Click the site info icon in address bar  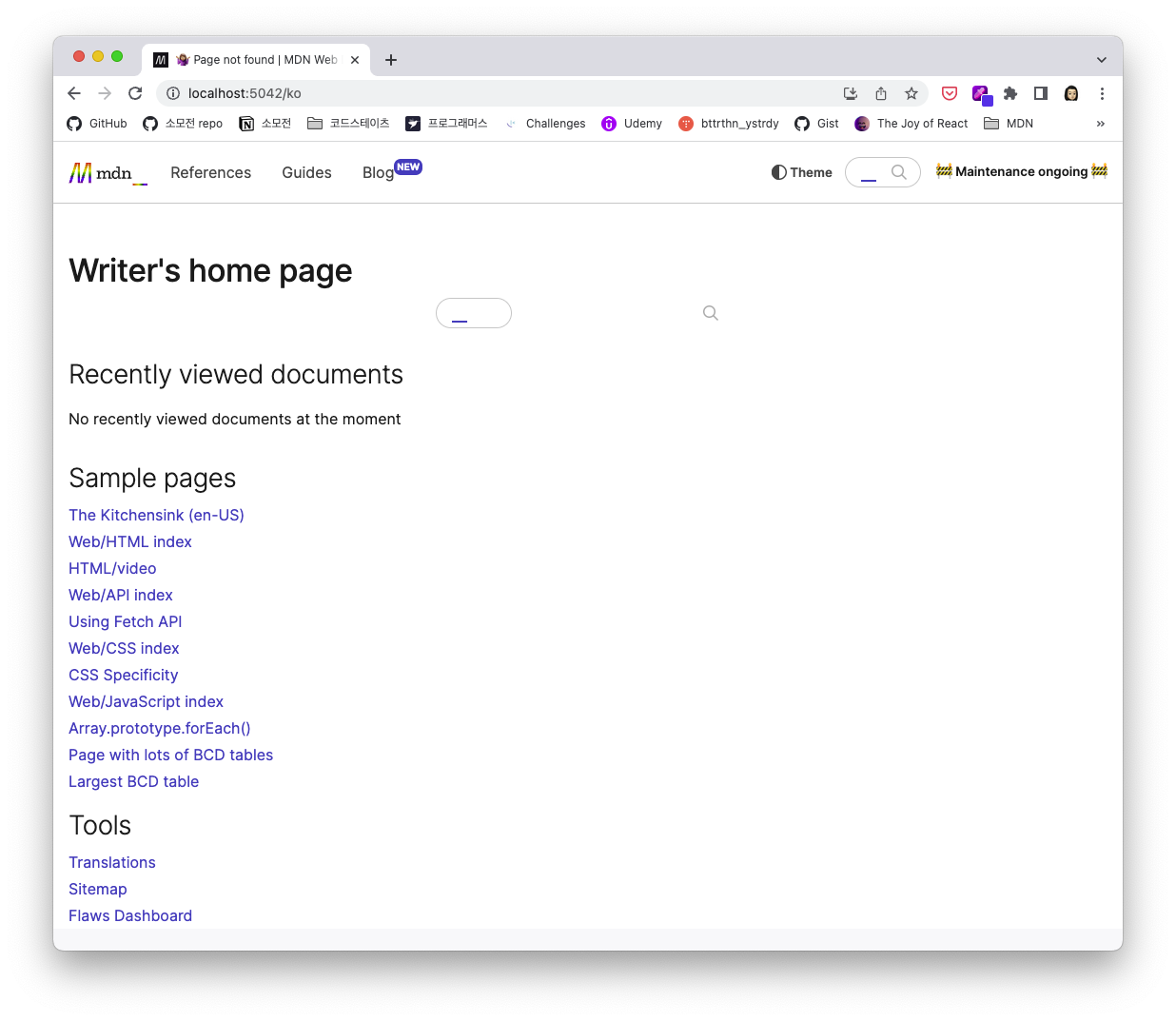point(173,93)
